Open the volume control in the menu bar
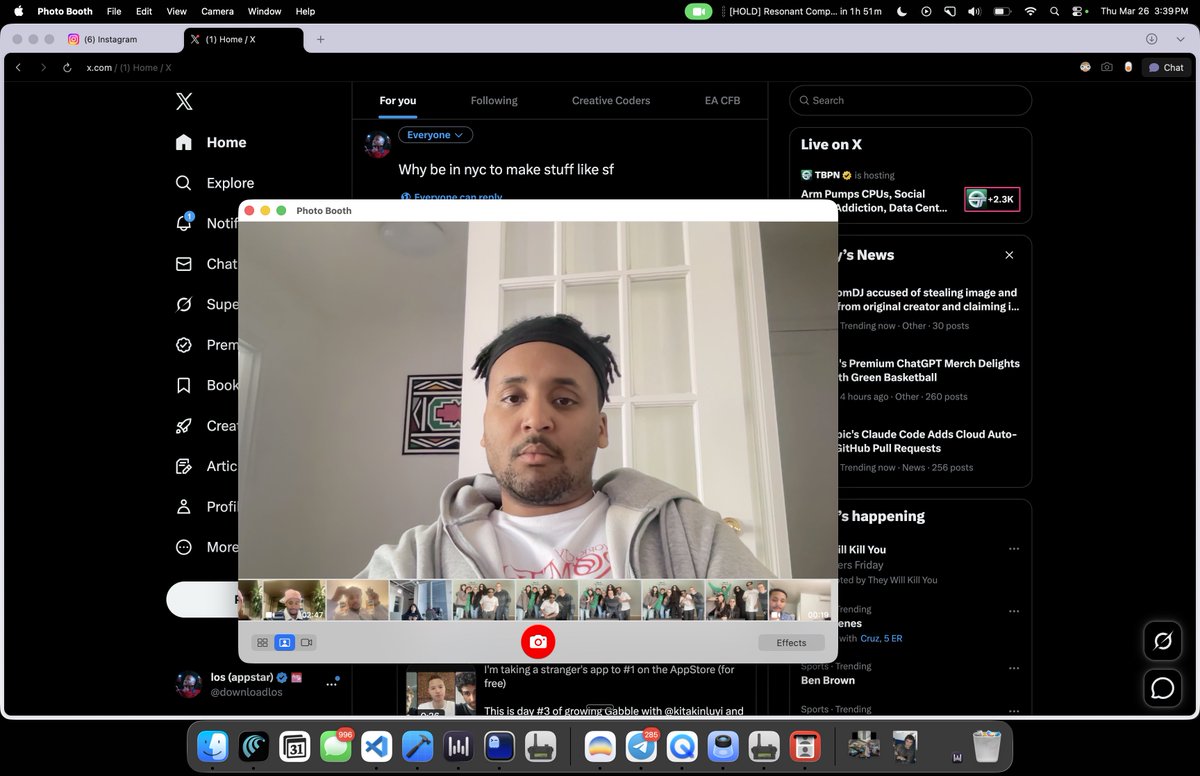Image resolution: width=1200 pixels, height=776 pixels. click(x=975, y=11)
